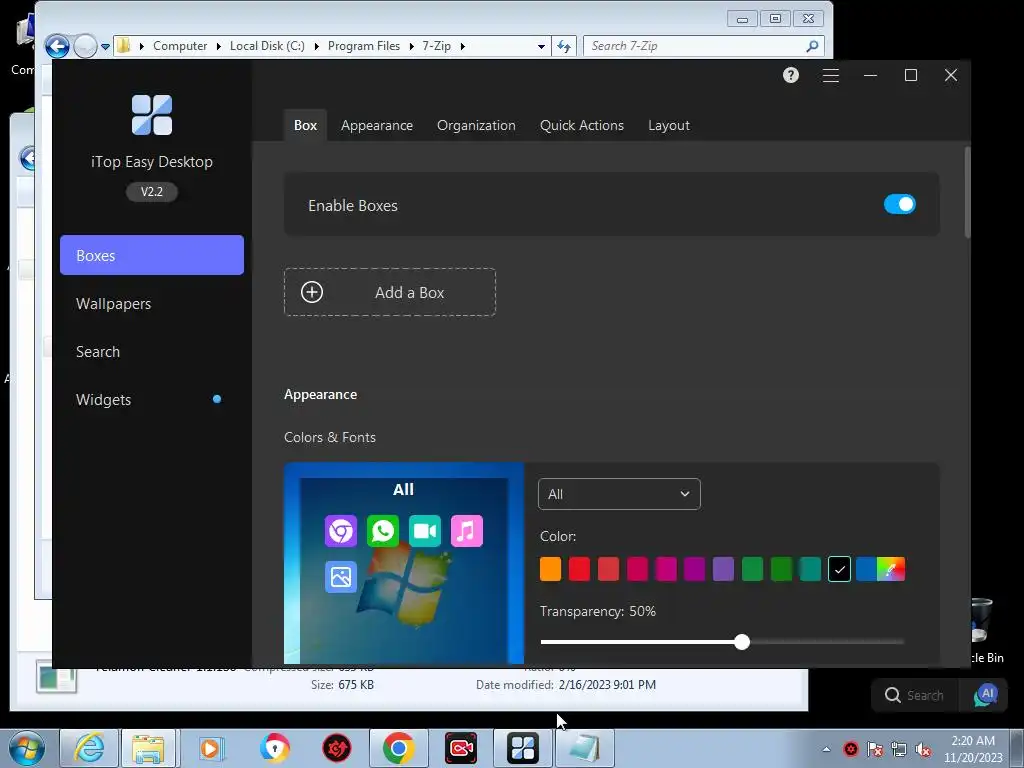Toggle the Enable Boxes switch
This screenshot has width=1024, height=768.
point(899,204)
